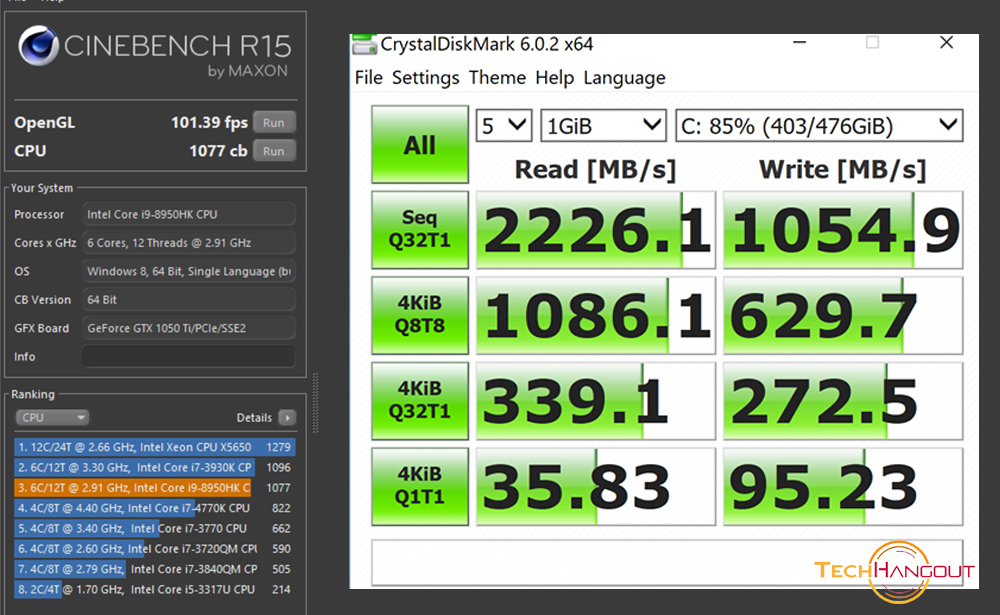Open Settings menu in CrystalDiskMark
1000x615 pixels.
425,78
